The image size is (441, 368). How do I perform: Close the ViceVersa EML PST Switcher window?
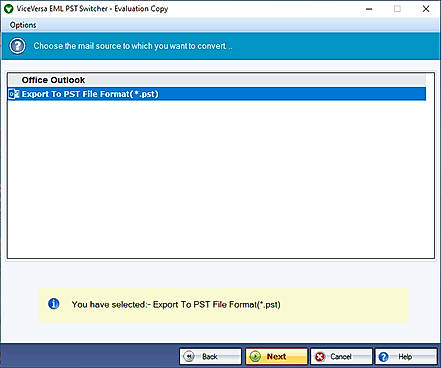pyautogui.click(x=426, y=9)
